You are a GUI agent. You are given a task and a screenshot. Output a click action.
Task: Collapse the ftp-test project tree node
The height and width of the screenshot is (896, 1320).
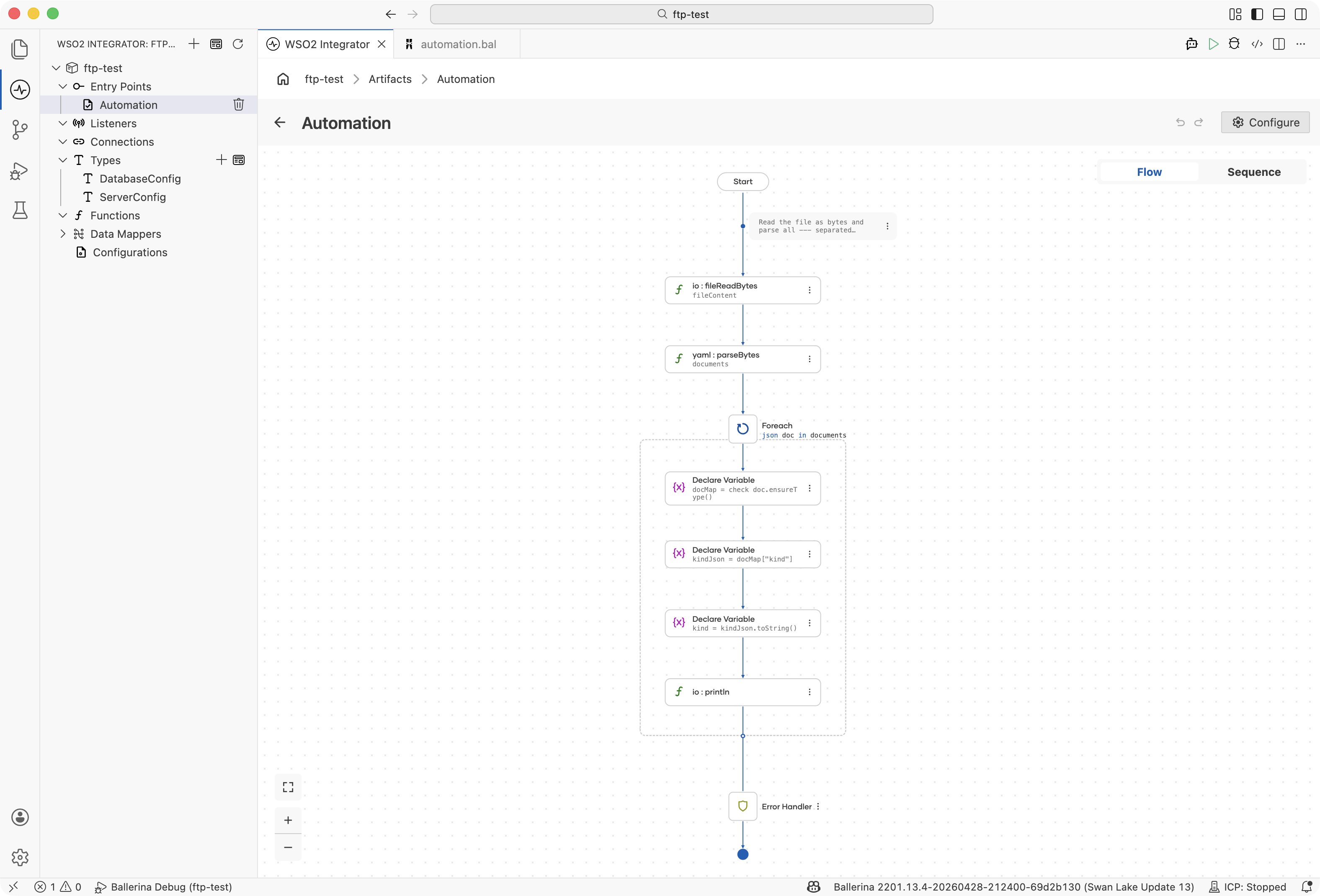pyautogui.click(x=56, y=68)
